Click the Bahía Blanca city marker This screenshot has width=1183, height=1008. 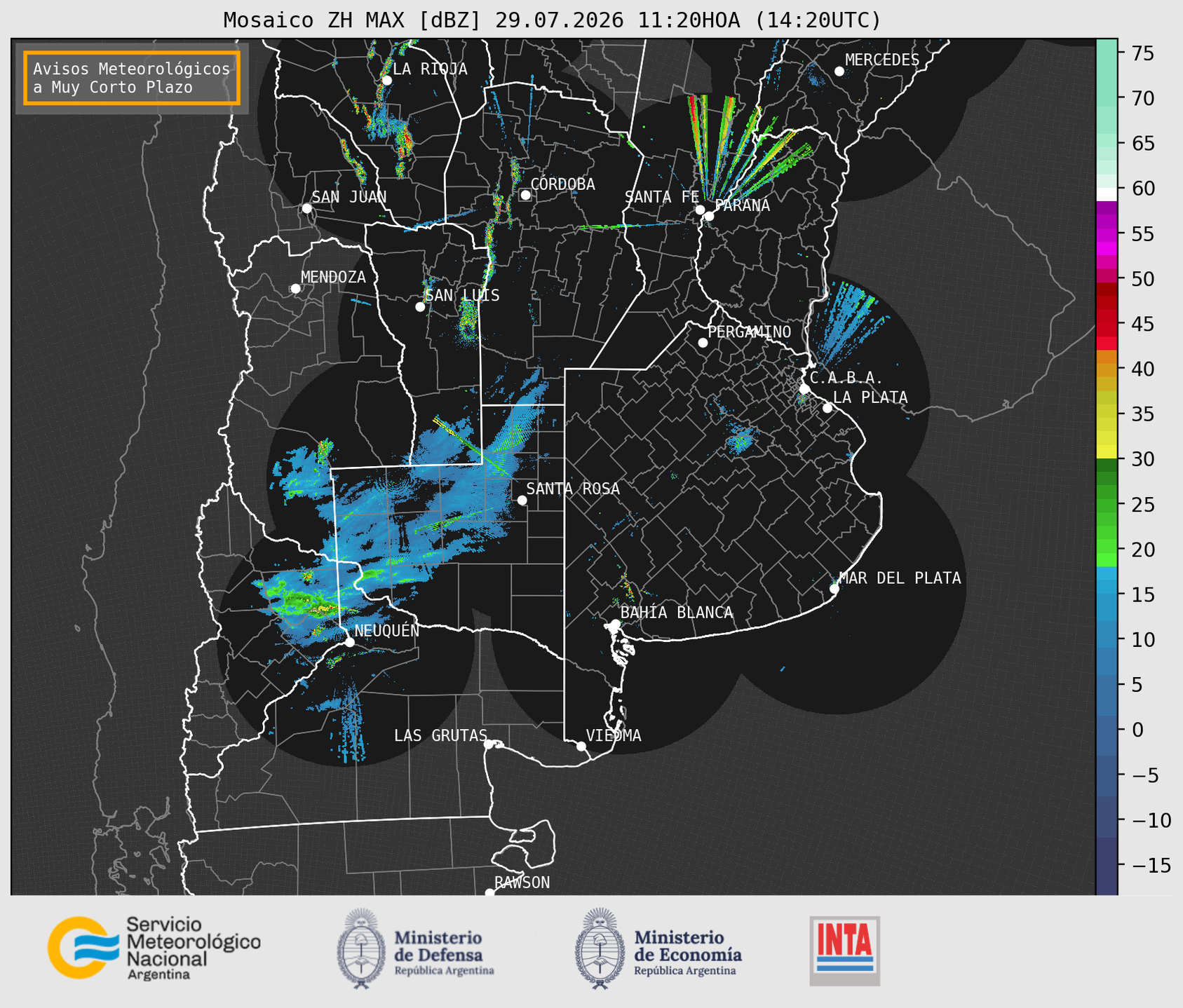[x=615, y=624]
